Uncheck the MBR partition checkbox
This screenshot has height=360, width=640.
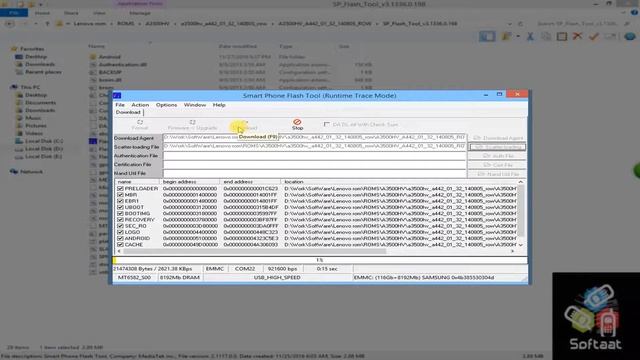(120, 195)
